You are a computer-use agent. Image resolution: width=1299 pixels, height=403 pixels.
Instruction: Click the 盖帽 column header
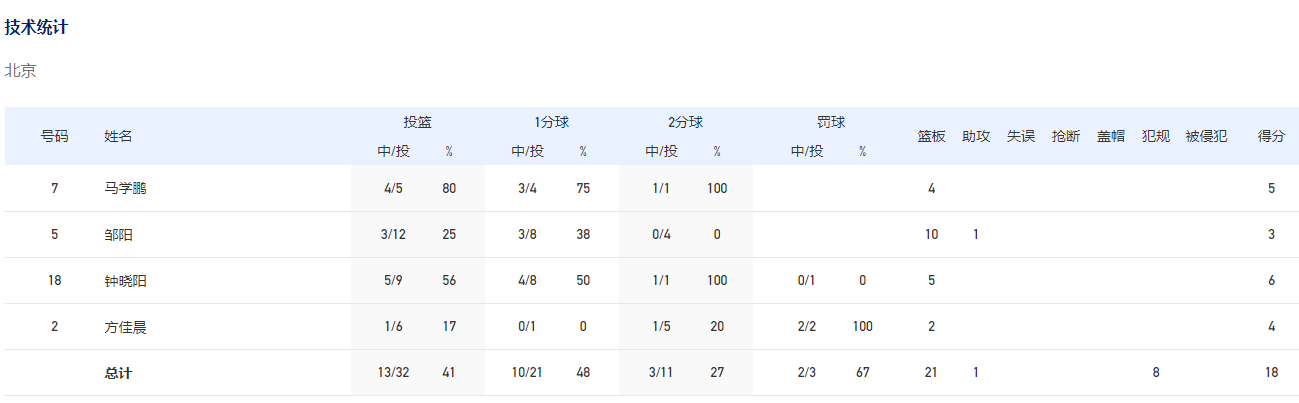[x=1111, y=136]
